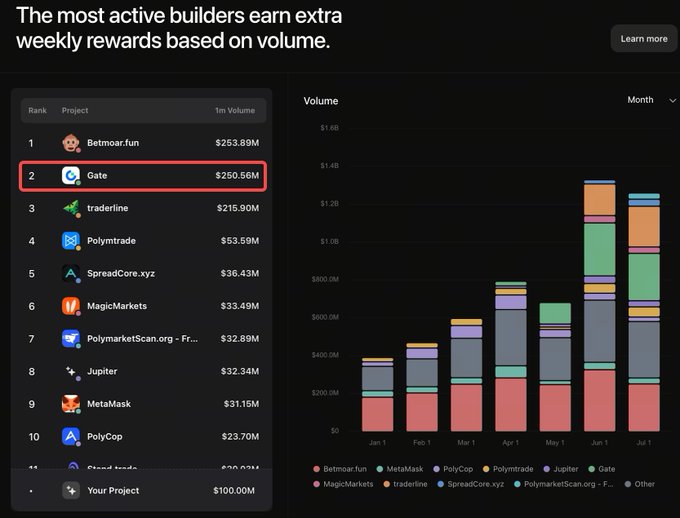Viewport: 680px width, 518px height.
Task: Click the Jun 1 green Gate bar segment
Action: 599,249
